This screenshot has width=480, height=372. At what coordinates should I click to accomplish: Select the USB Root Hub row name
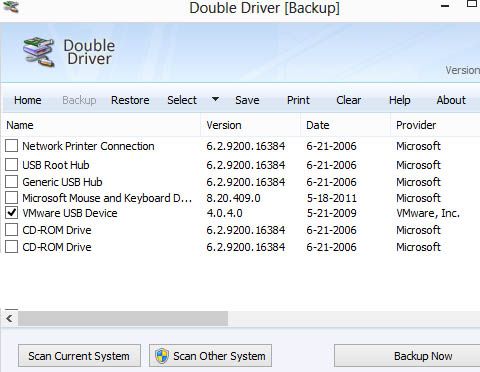tap(56, 165)
